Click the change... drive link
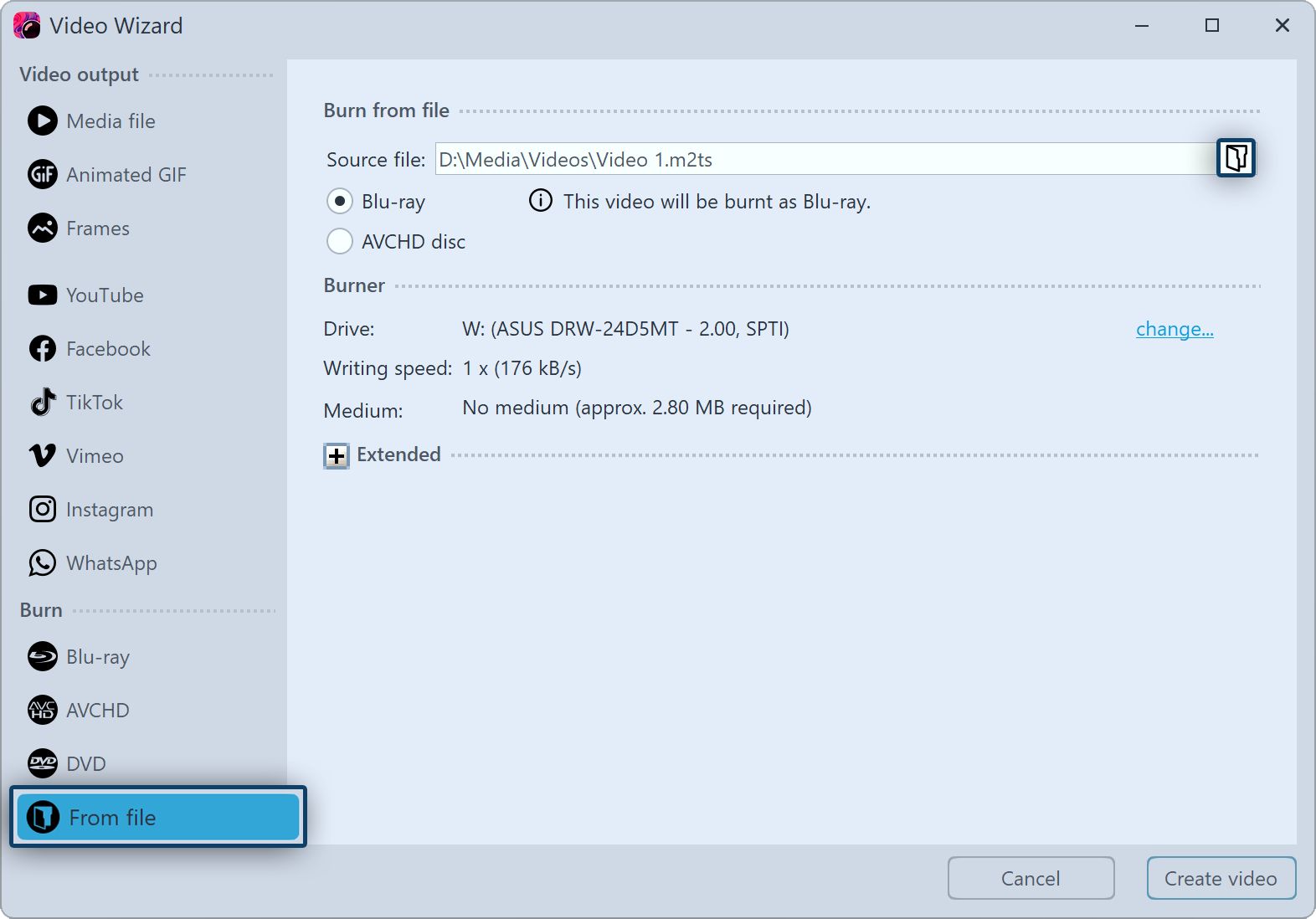Viewport: 1316px width, 919px height. tap(1175, 329)
